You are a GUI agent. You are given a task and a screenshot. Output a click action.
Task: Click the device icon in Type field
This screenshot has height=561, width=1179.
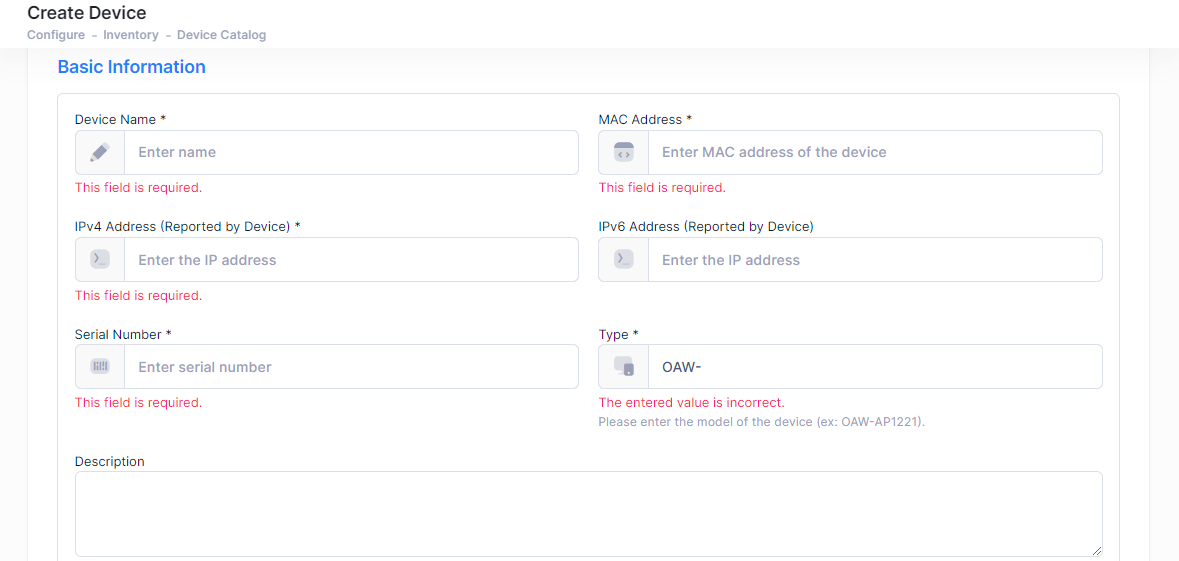(x=623, y=366)
